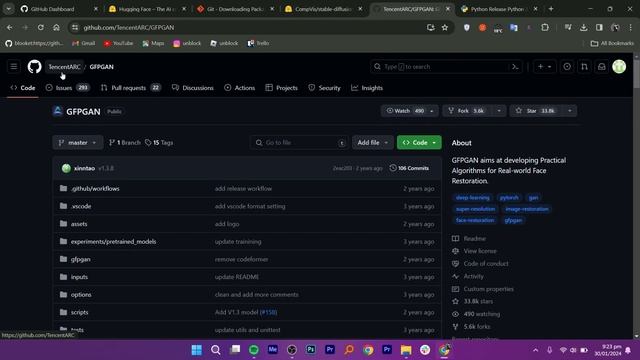The image size is (640, 360).
Task: Open the gfpgan folder
Action: [80, 259]
